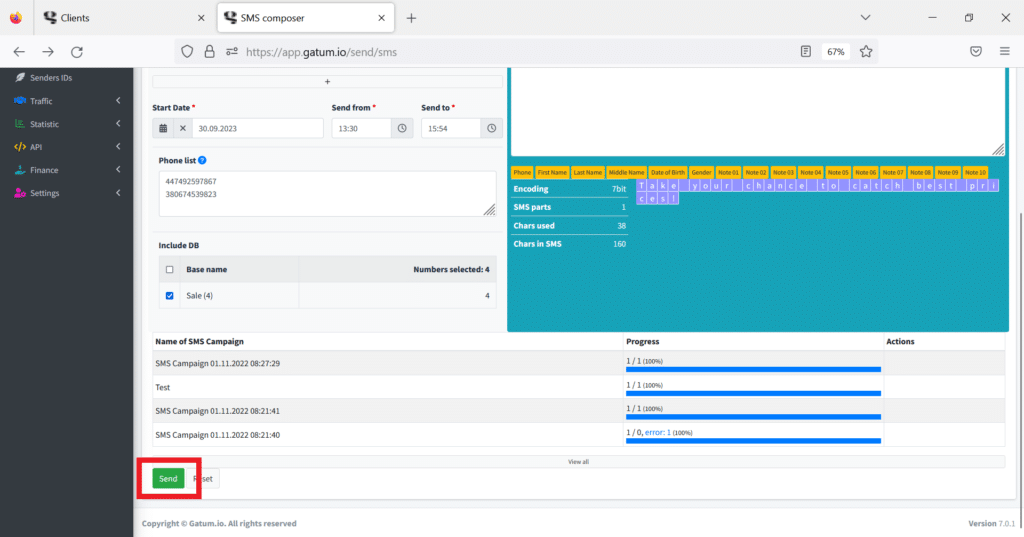Click the clock icon next to Send to
The height and width of the screenshot is (537, 1024).
coord(491,128)
